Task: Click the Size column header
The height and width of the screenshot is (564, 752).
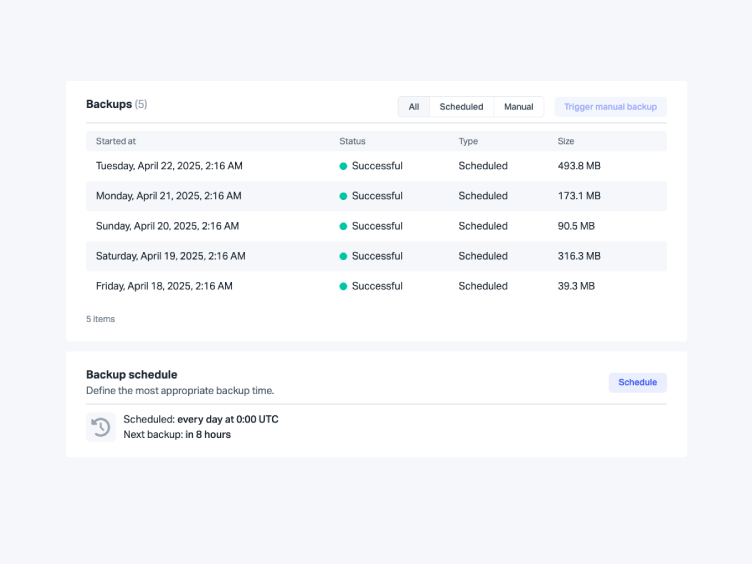Action: [x=566, y=141]
